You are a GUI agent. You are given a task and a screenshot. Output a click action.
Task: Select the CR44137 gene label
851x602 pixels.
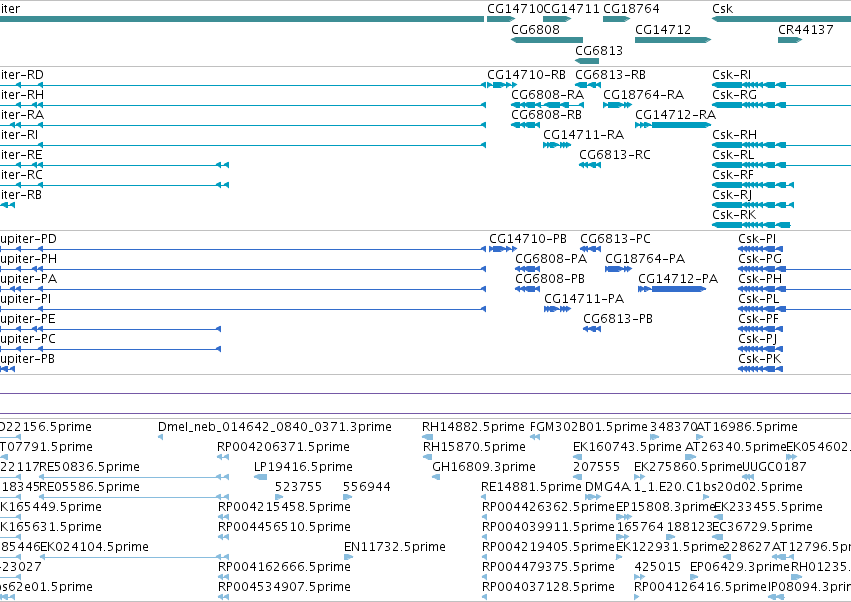pos(805,29)
